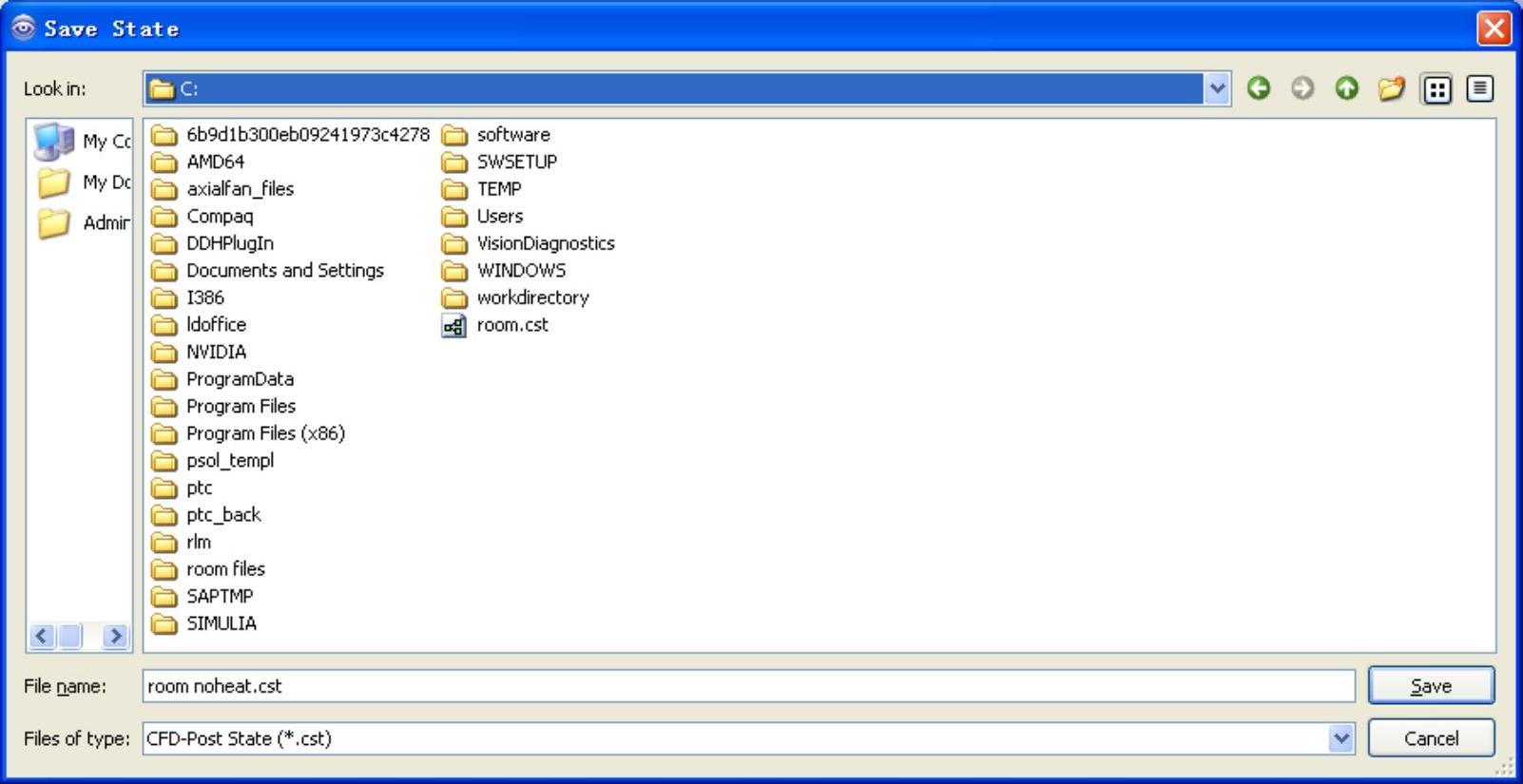This screenshot has height=784, width=1523.
Task: Select the workdirectory folder name
Action: pos(533,298)
